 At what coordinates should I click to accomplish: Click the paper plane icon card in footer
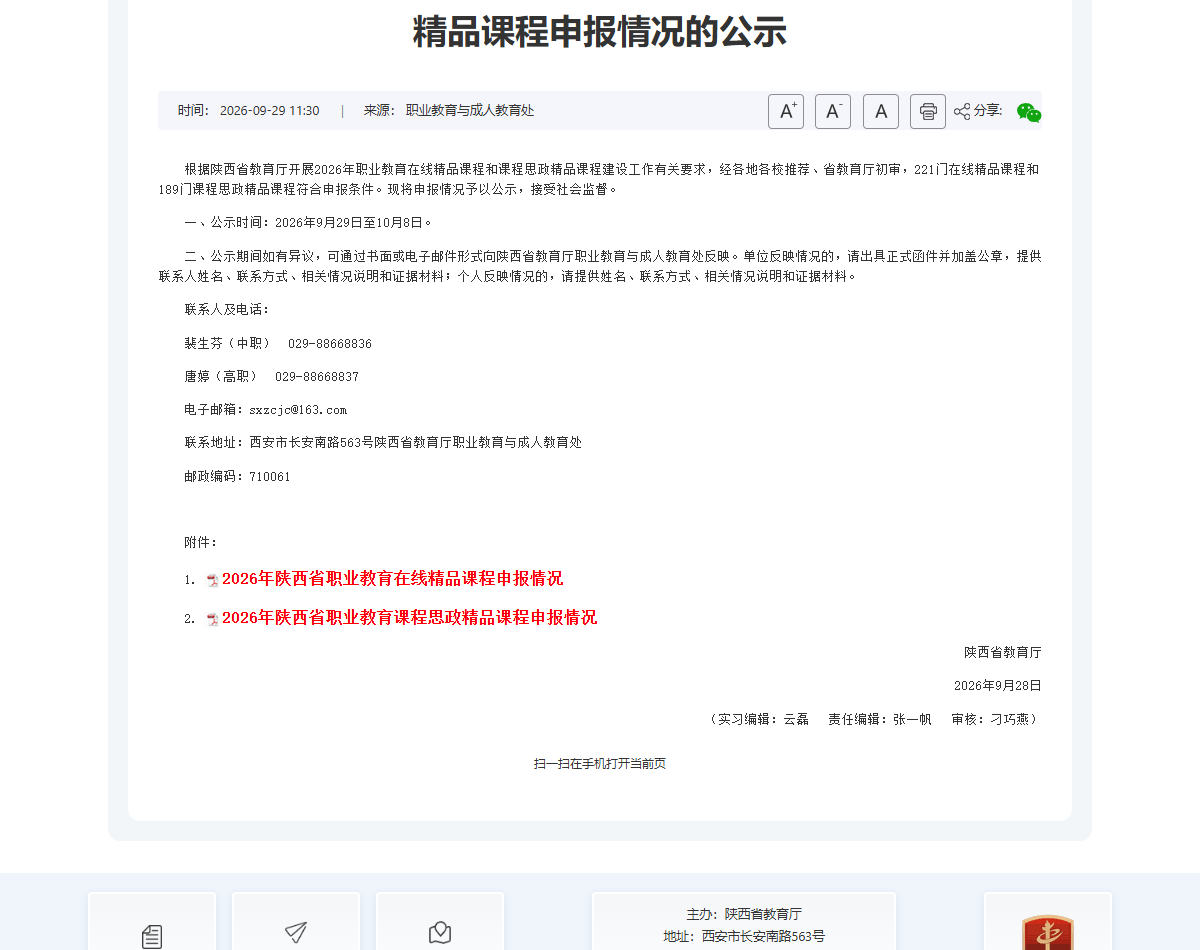click(x=296, y=921)
